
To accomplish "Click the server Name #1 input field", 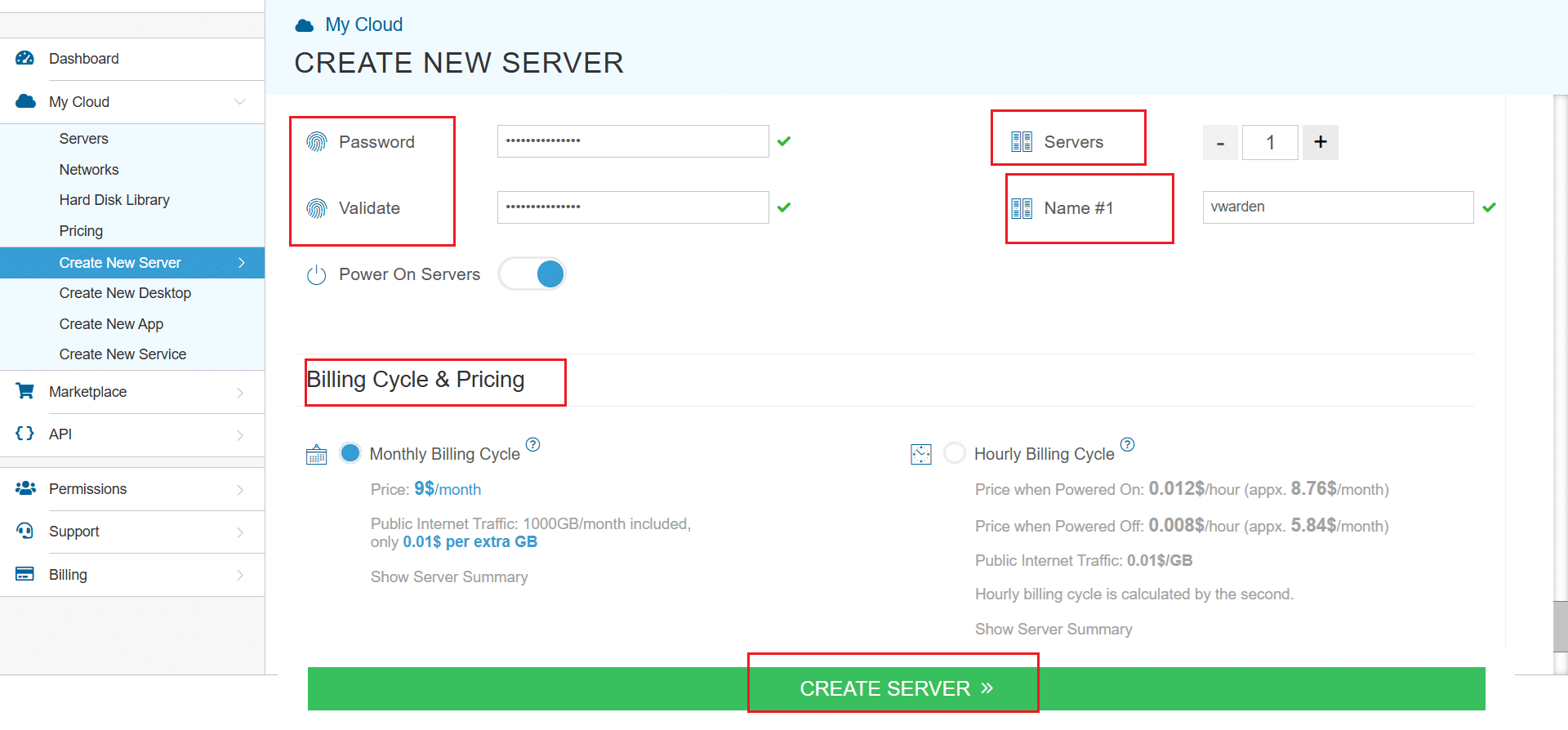I will (1338, 207).
